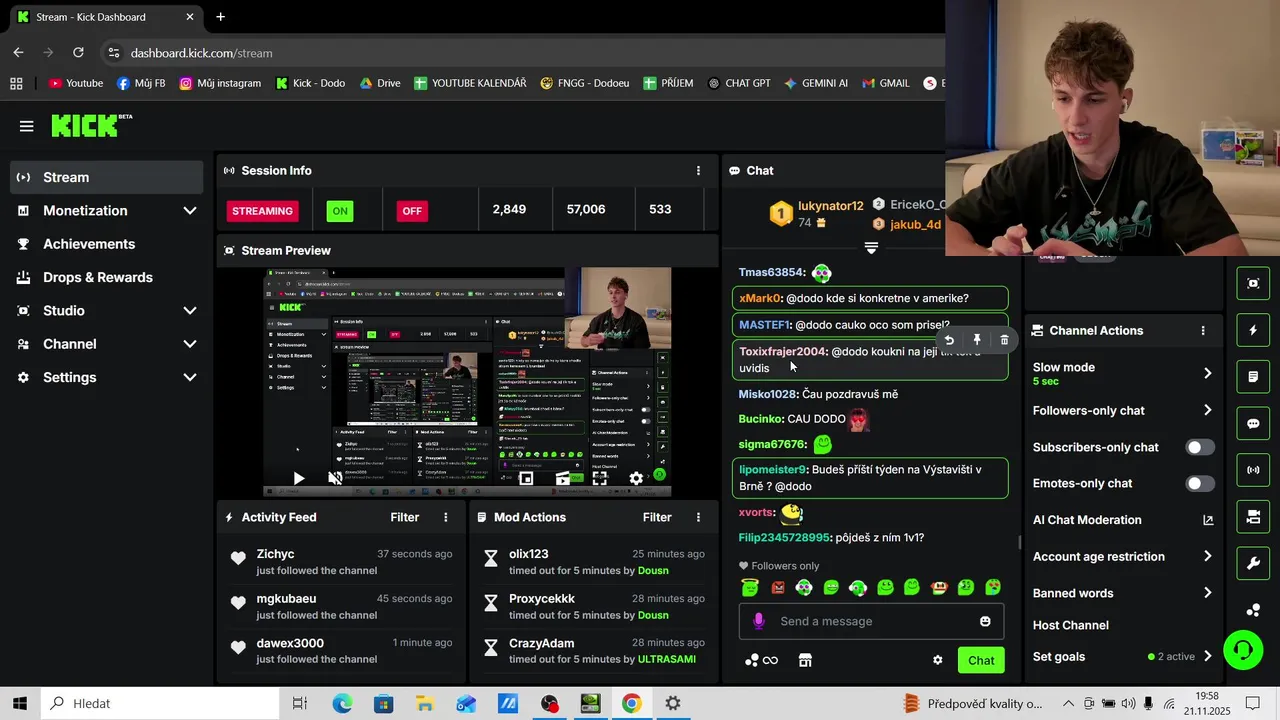The width and height of the screenshot is (1280, 720).
Task: Click the chat bubble icon in right sidebar
Action: (1253, 423)
